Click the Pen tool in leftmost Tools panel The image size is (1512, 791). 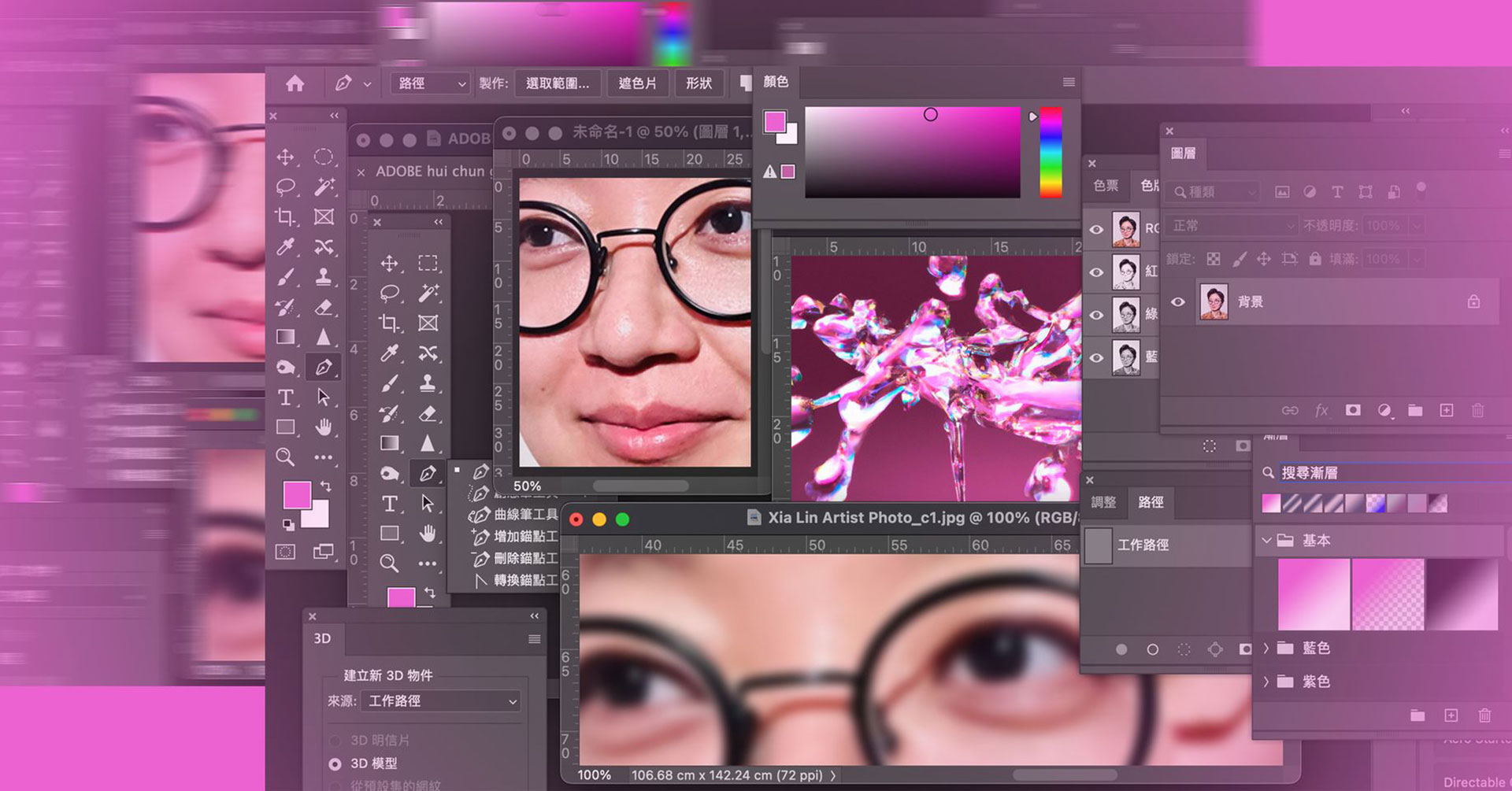coord(323,367)
